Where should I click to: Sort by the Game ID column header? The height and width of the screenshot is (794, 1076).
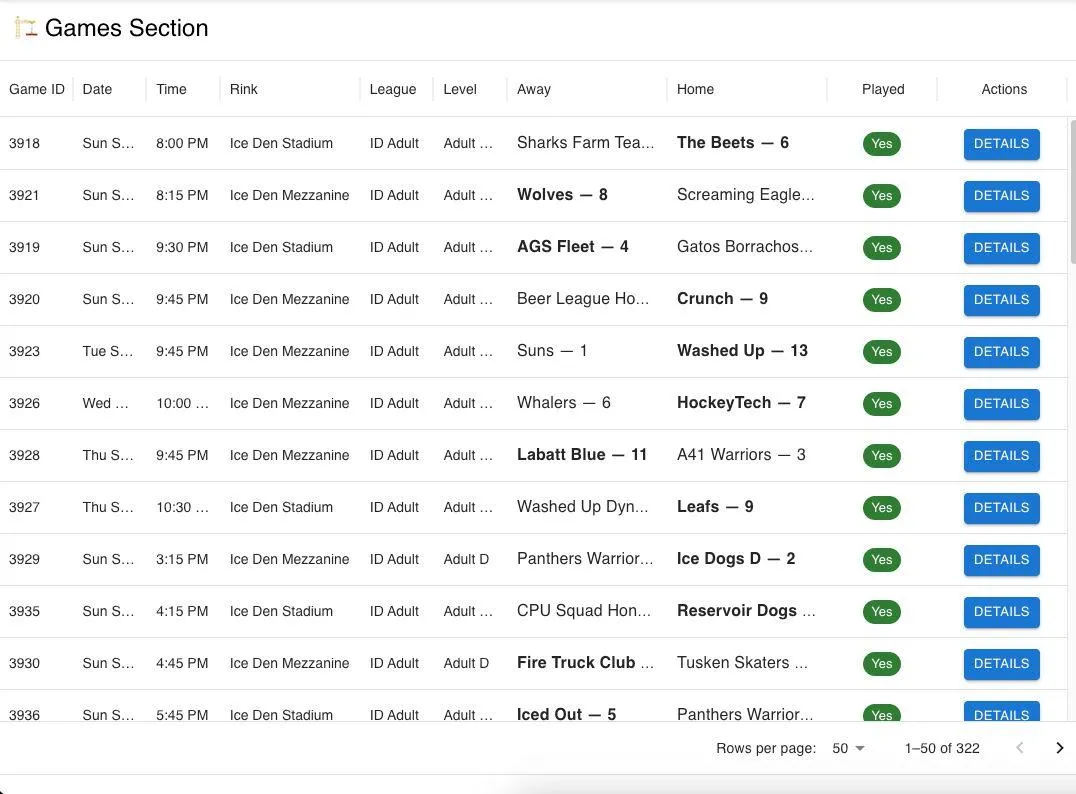click(x=37, y=89)
